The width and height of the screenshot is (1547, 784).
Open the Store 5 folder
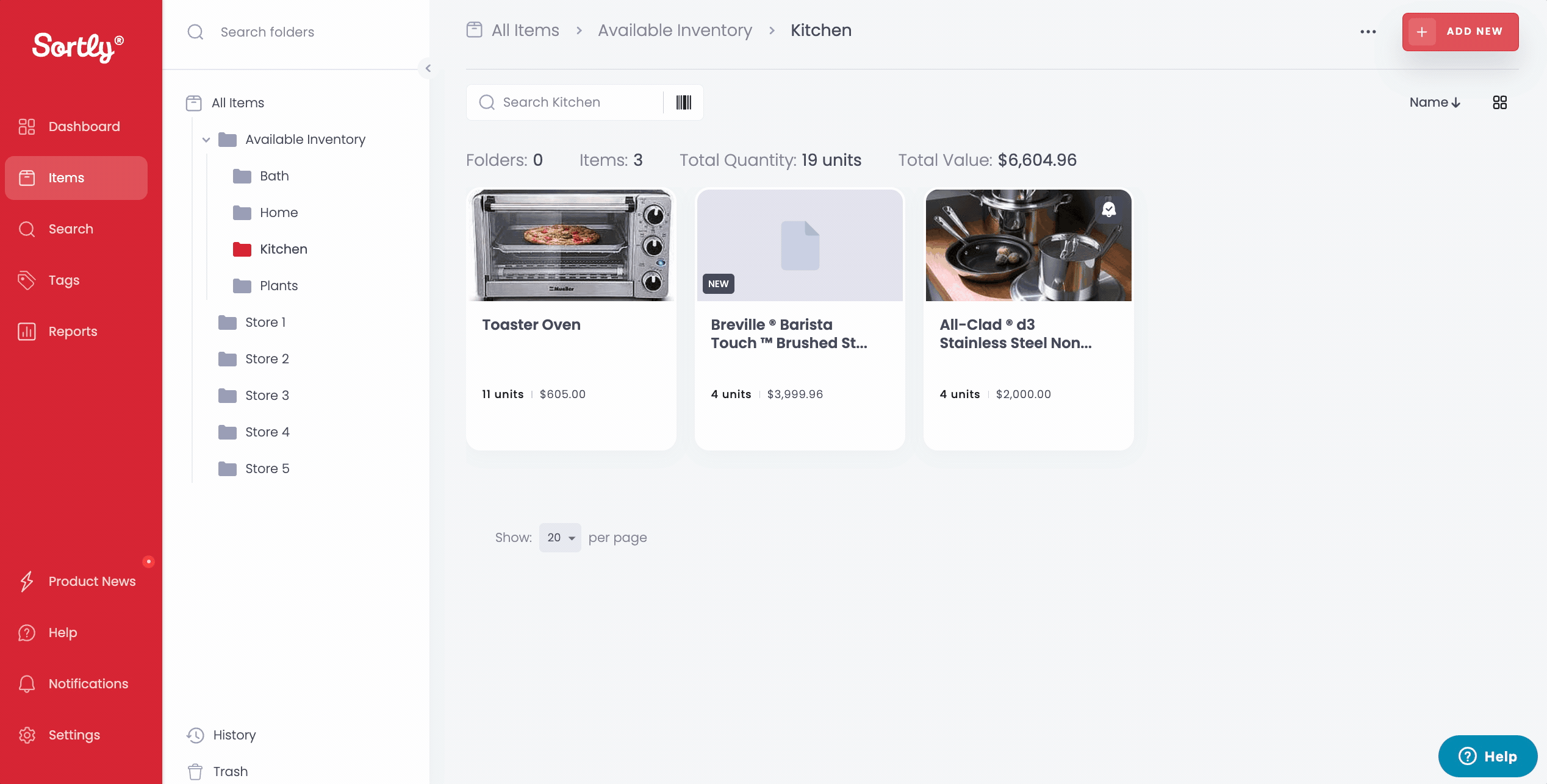coord(267,469)
